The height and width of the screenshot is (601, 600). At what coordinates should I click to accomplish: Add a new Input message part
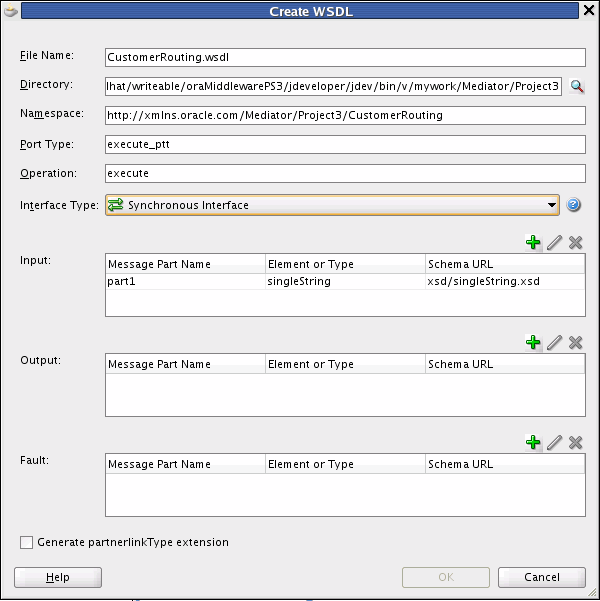[x=533, y=242]
